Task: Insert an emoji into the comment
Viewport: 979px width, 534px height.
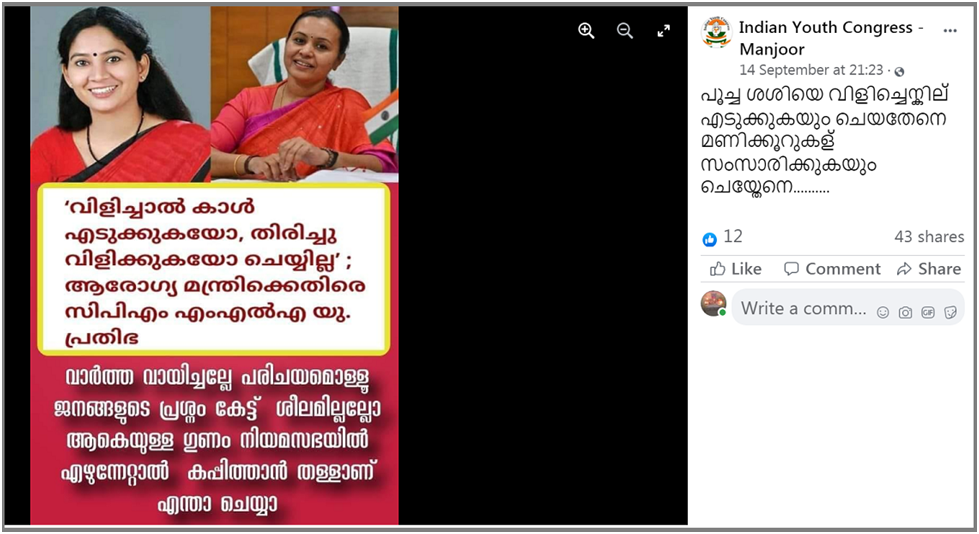Action: click(882, 312)
